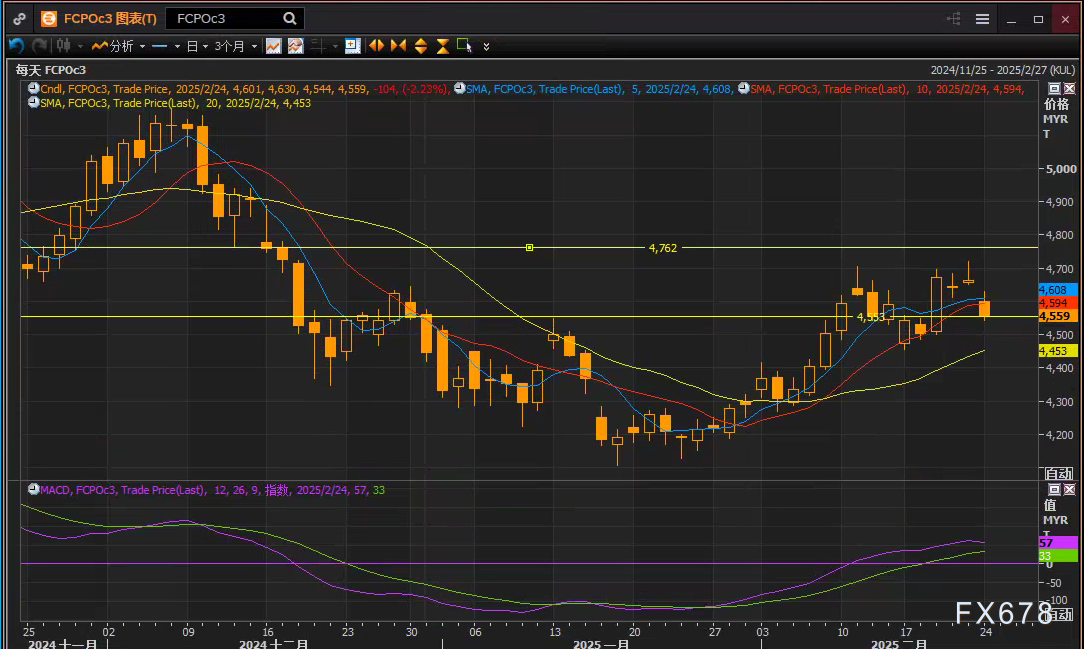The width and height of the screenshot is (1084, 649).
Task: Click the hourglass session time icon
Action: point(440,45)
